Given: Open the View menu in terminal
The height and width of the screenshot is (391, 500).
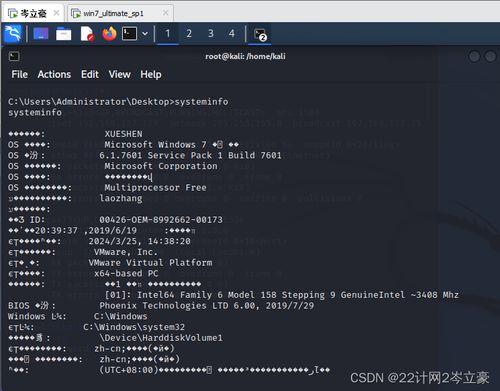Looking at the screenshot, I should [x=119, y=74].
